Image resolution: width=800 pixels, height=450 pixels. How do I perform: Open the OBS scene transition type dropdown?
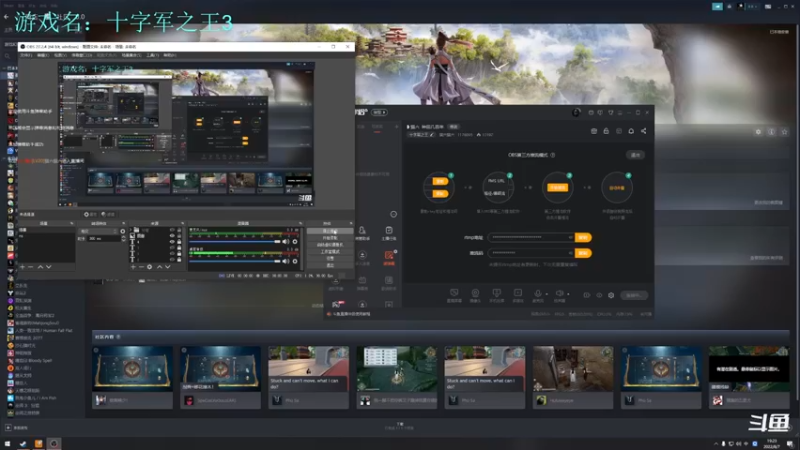coord(98,231)
